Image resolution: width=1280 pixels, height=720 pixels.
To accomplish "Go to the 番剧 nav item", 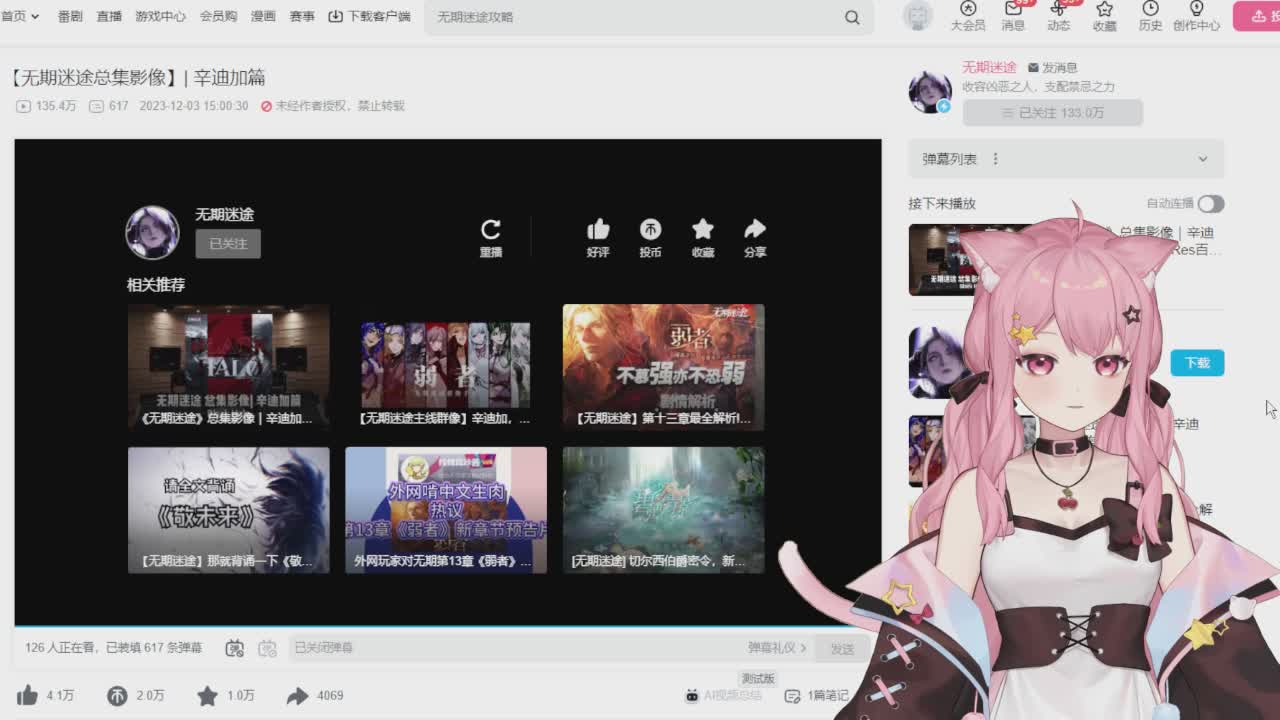I will [x=70, y=16].
